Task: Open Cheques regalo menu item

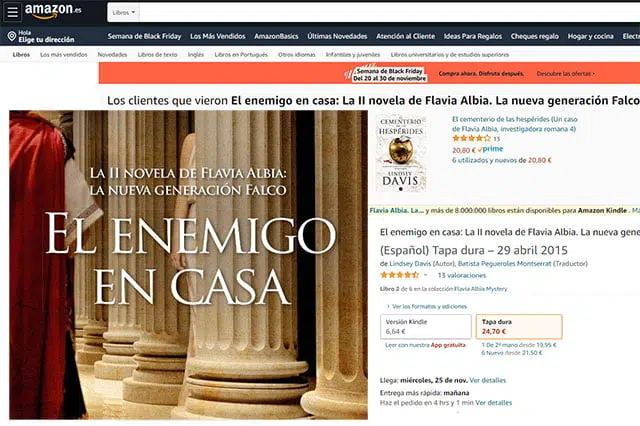Action: (x=534, y=36)
